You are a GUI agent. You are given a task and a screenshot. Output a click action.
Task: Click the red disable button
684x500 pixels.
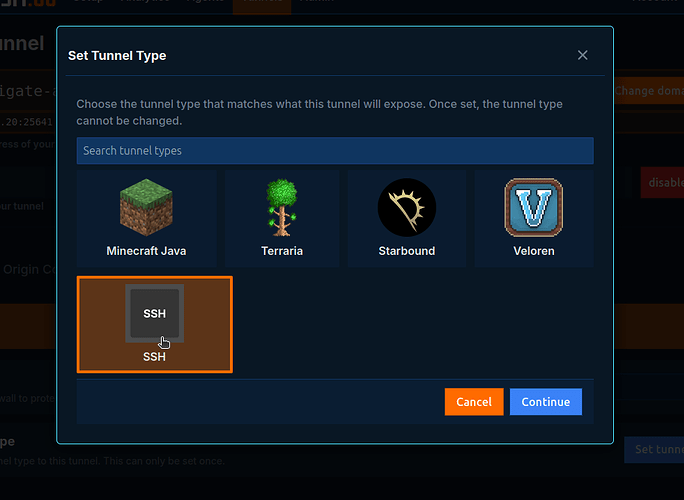[663, 182]
